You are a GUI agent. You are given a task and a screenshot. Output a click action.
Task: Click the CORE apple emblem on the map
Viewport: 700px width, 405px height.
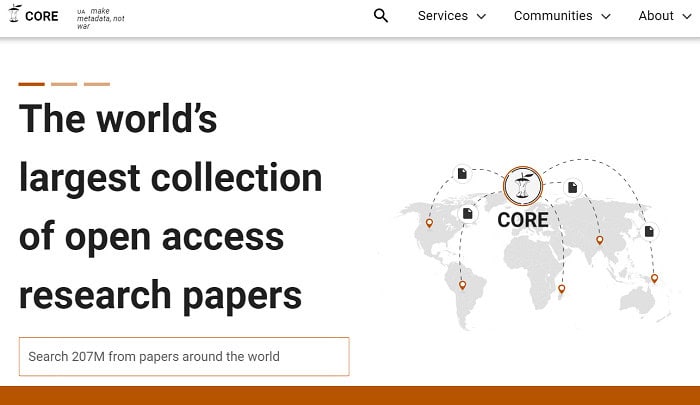[x=523, y=186]
